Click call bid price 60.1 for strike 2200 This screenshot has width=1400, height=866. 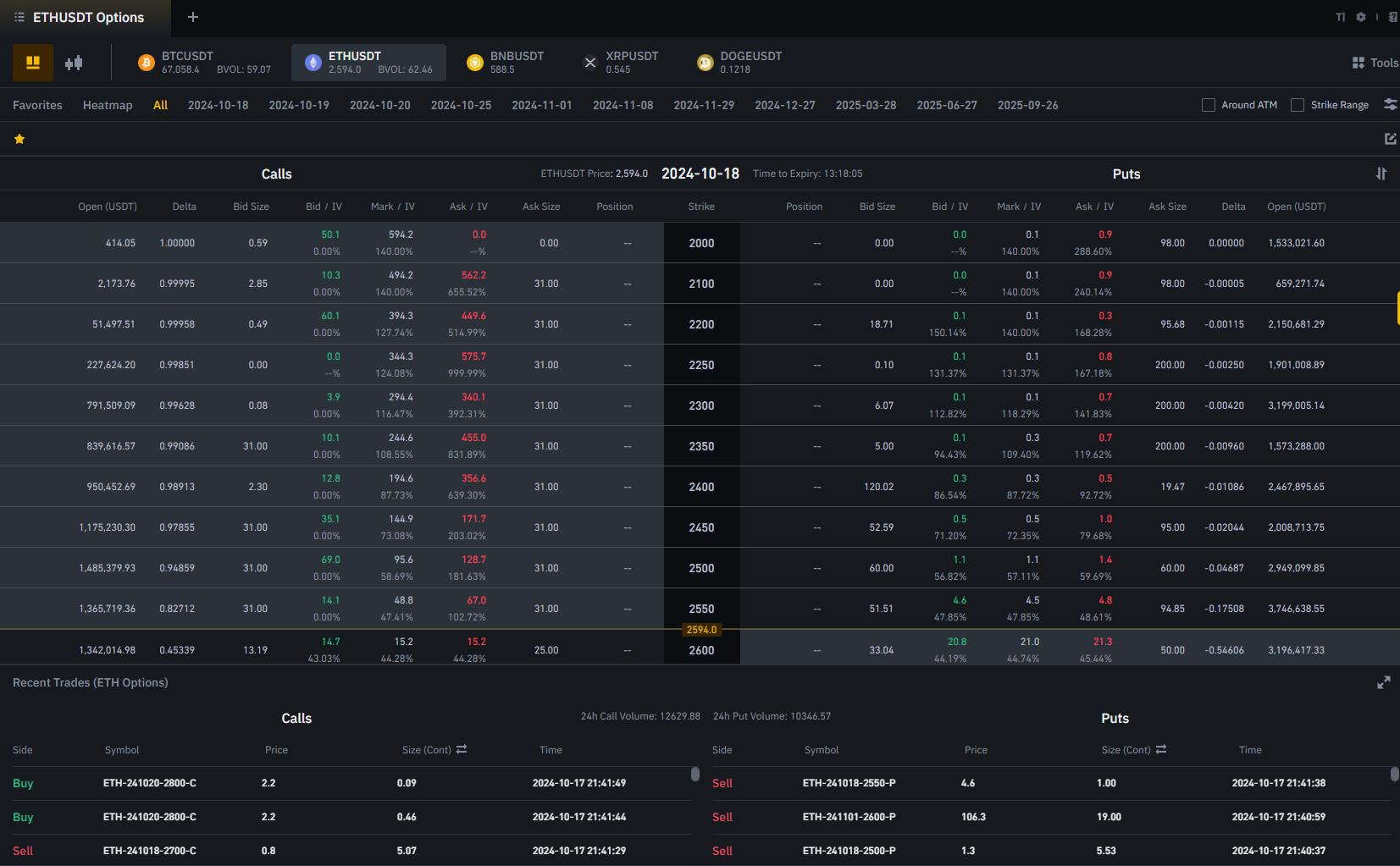pos(330,316)
